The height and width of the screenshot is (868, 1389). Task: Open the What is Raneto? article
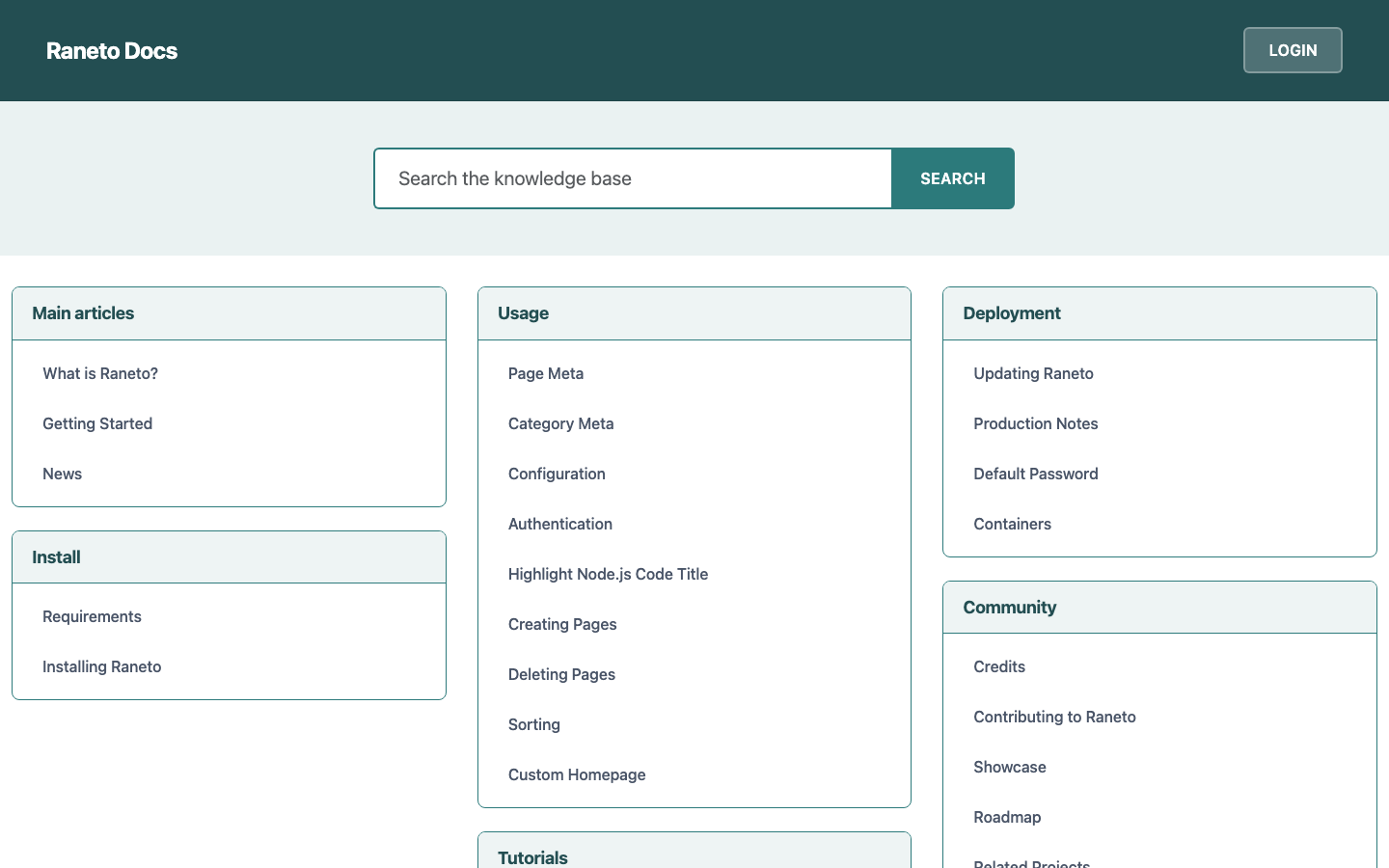click(x=100, y=373)
